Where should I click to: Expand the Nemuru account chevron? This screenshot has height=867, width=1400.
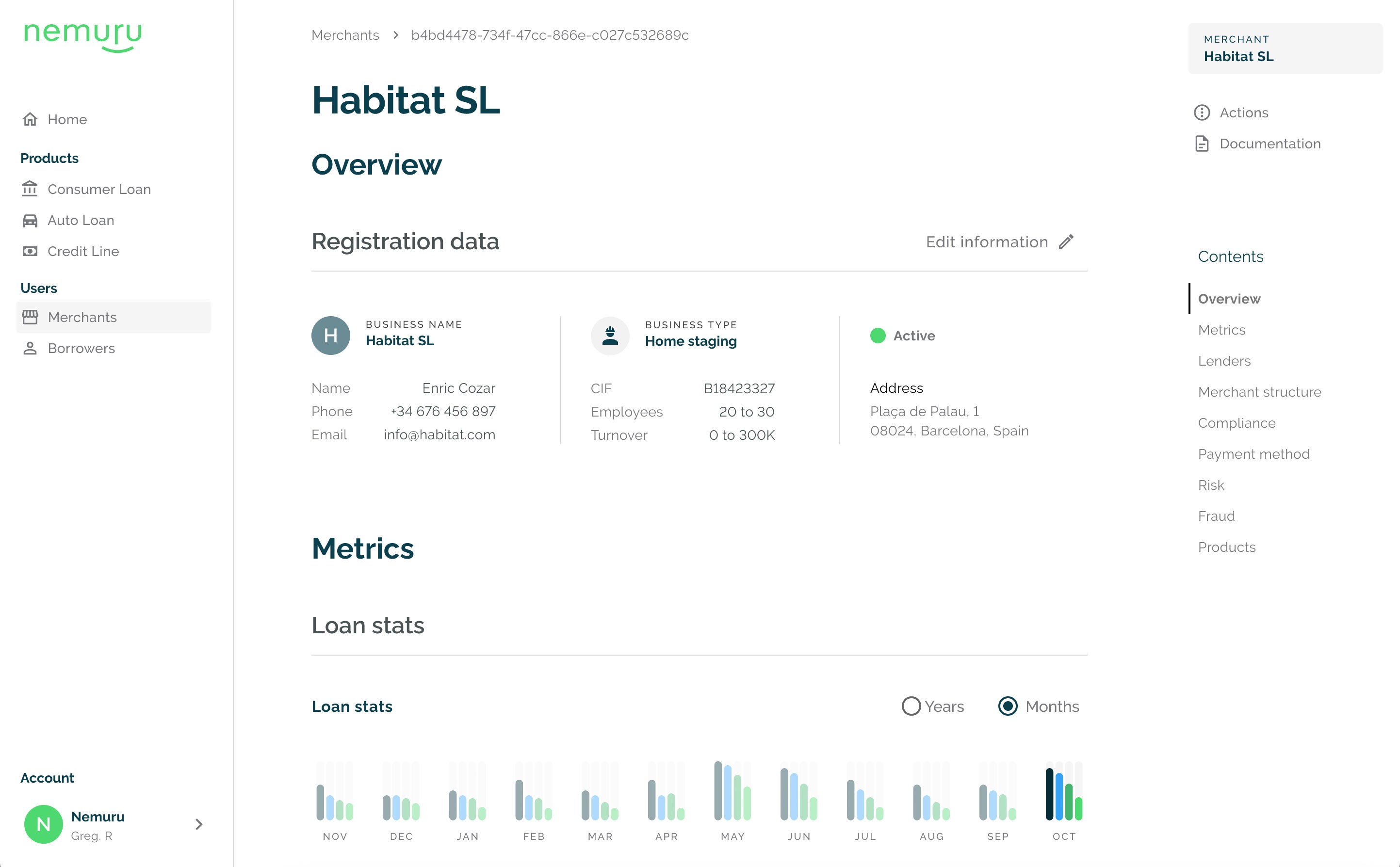[x=198, y=824]
